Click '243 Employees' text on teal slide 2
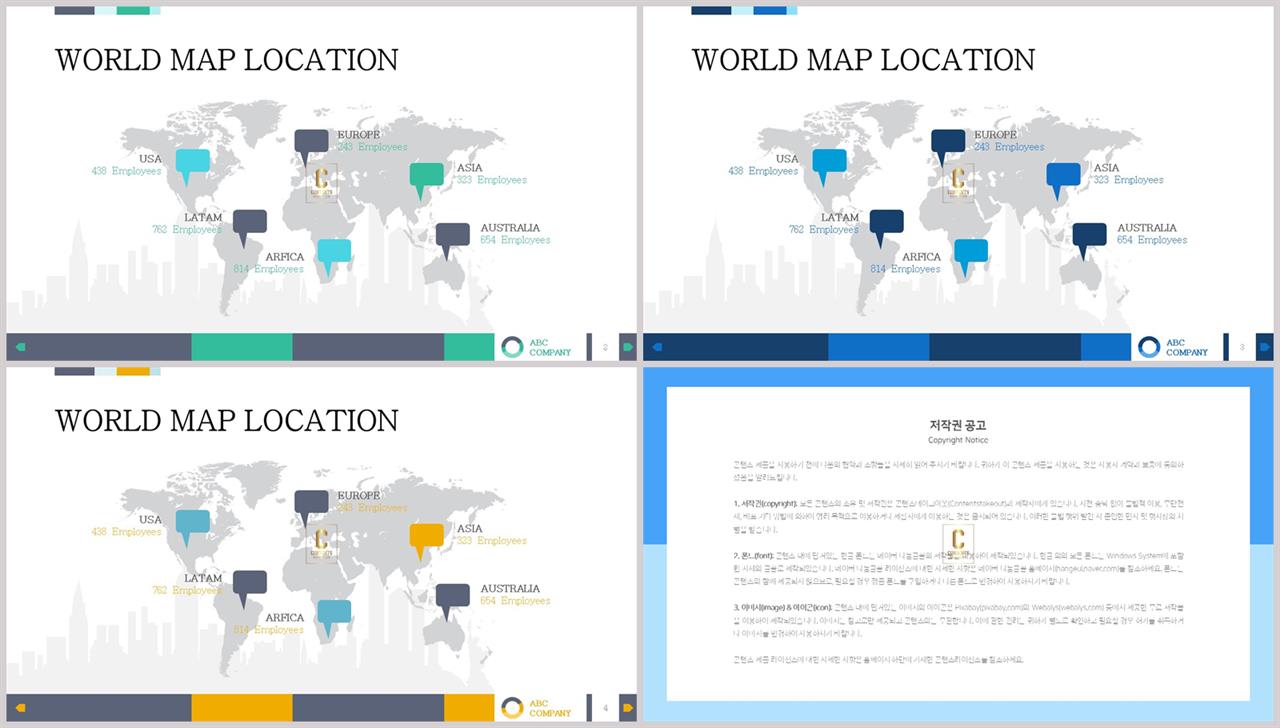The width and height of the screenshot is (1280, 728). tap(372, 147)
